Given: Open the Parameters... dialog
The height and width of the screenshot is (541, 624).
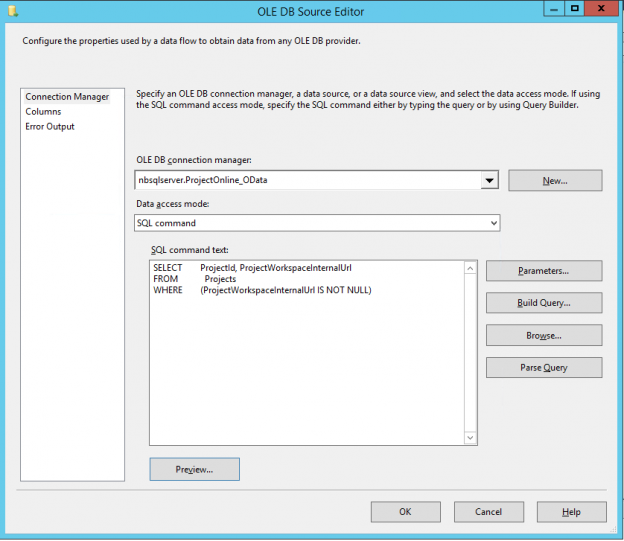Looking at the screenshot, I should pyautogui.click(x=544, y=271).
